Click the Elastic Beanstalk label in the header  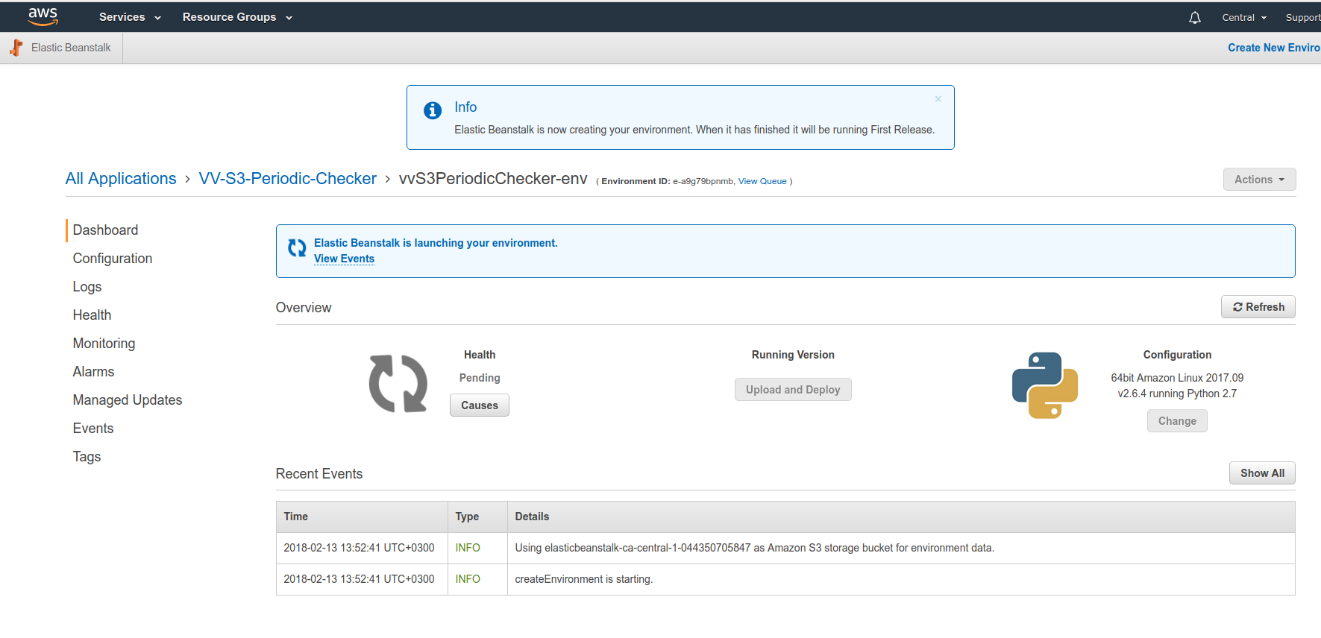click(71, 47)
